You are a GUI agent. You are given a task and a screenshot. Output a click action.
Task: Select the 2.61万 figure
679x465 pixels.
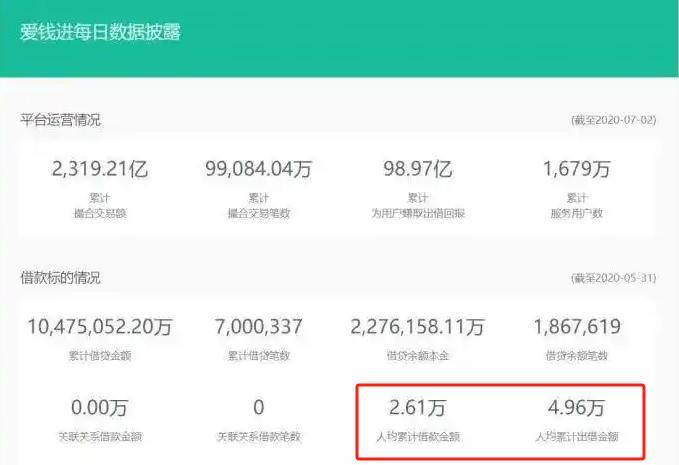point(417,408)
